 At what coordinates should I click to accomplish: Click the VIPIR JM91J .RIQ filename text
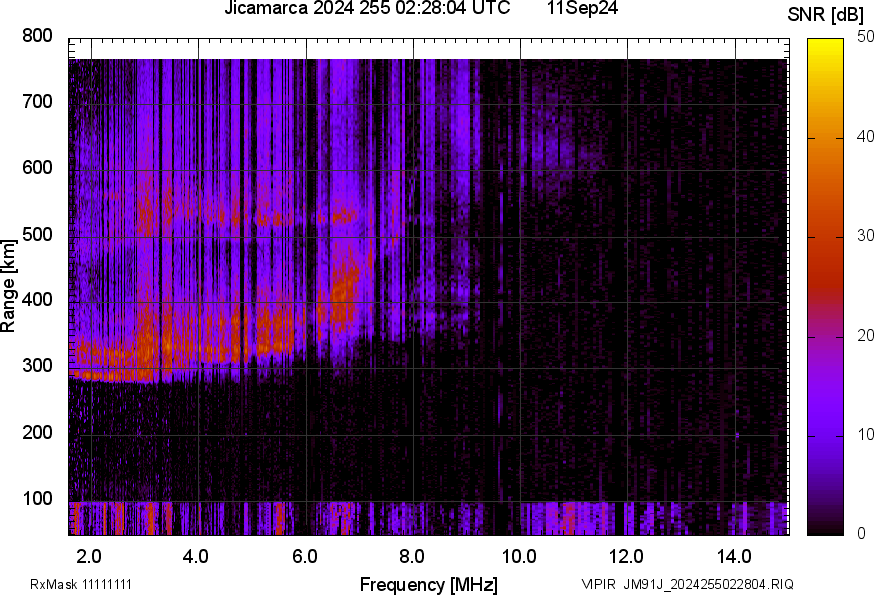coord(687,584)
